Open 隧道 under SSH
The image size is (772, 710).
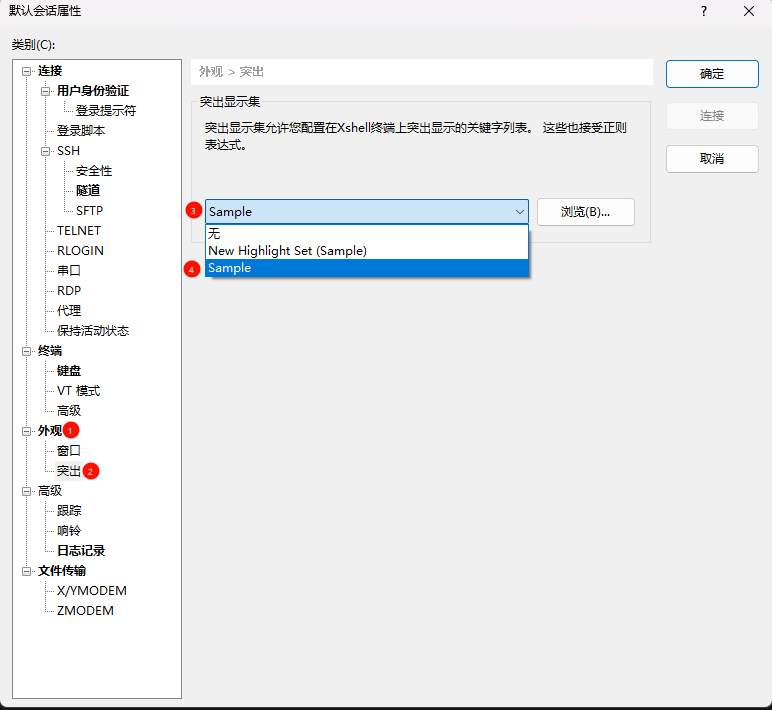[x=88, y=191]
